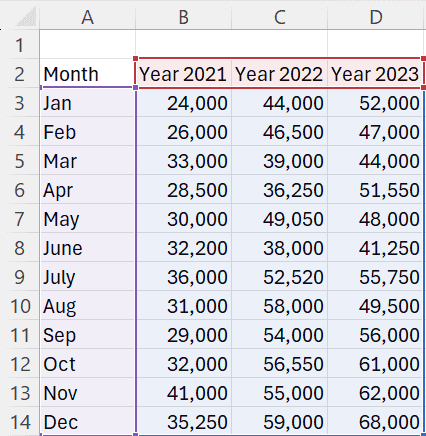Select column D header
This screenshot has height=436, width=426.
pos(376,17)
